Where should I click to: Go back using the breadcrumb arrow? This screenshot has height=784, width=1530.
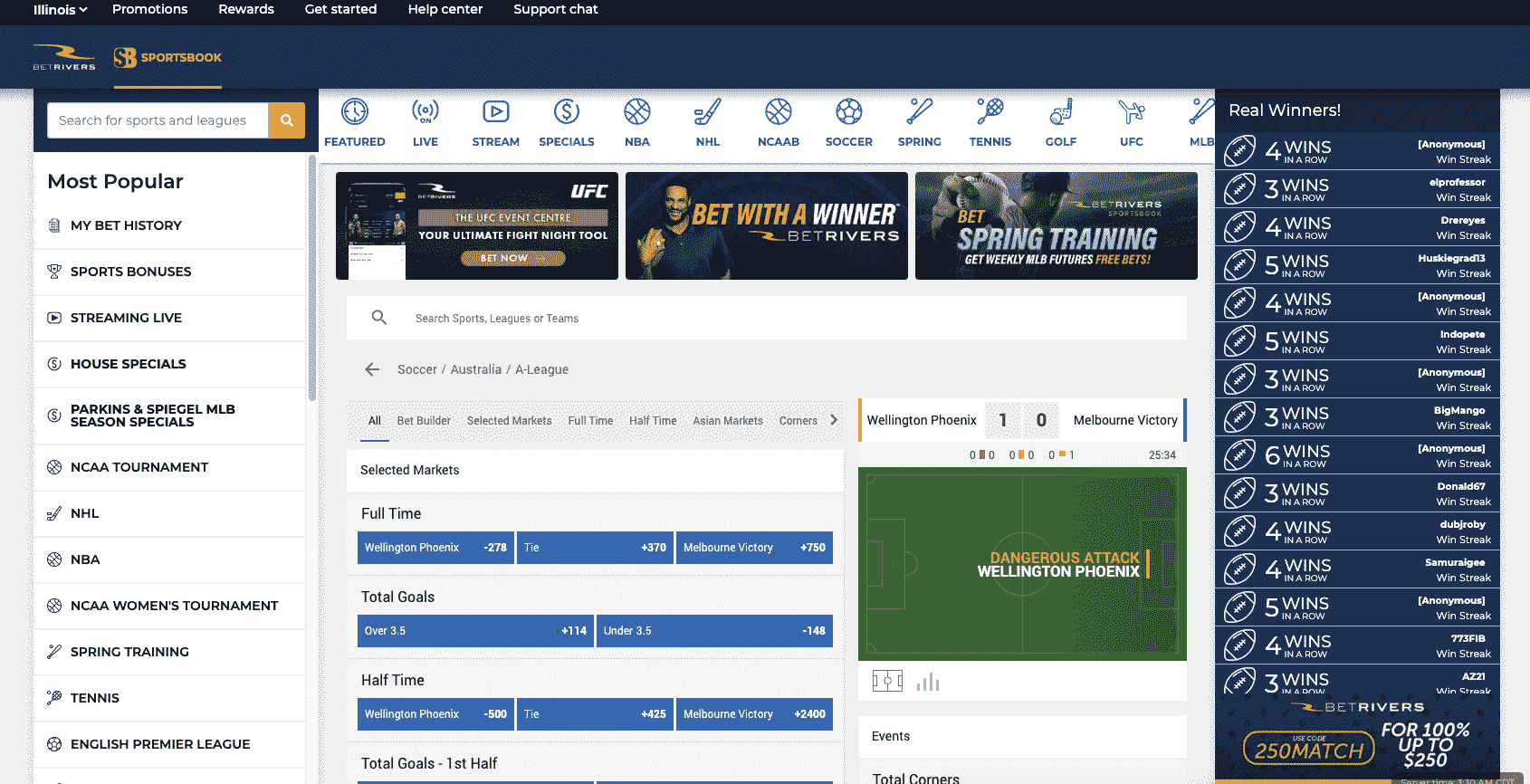[x=372, y=369]
